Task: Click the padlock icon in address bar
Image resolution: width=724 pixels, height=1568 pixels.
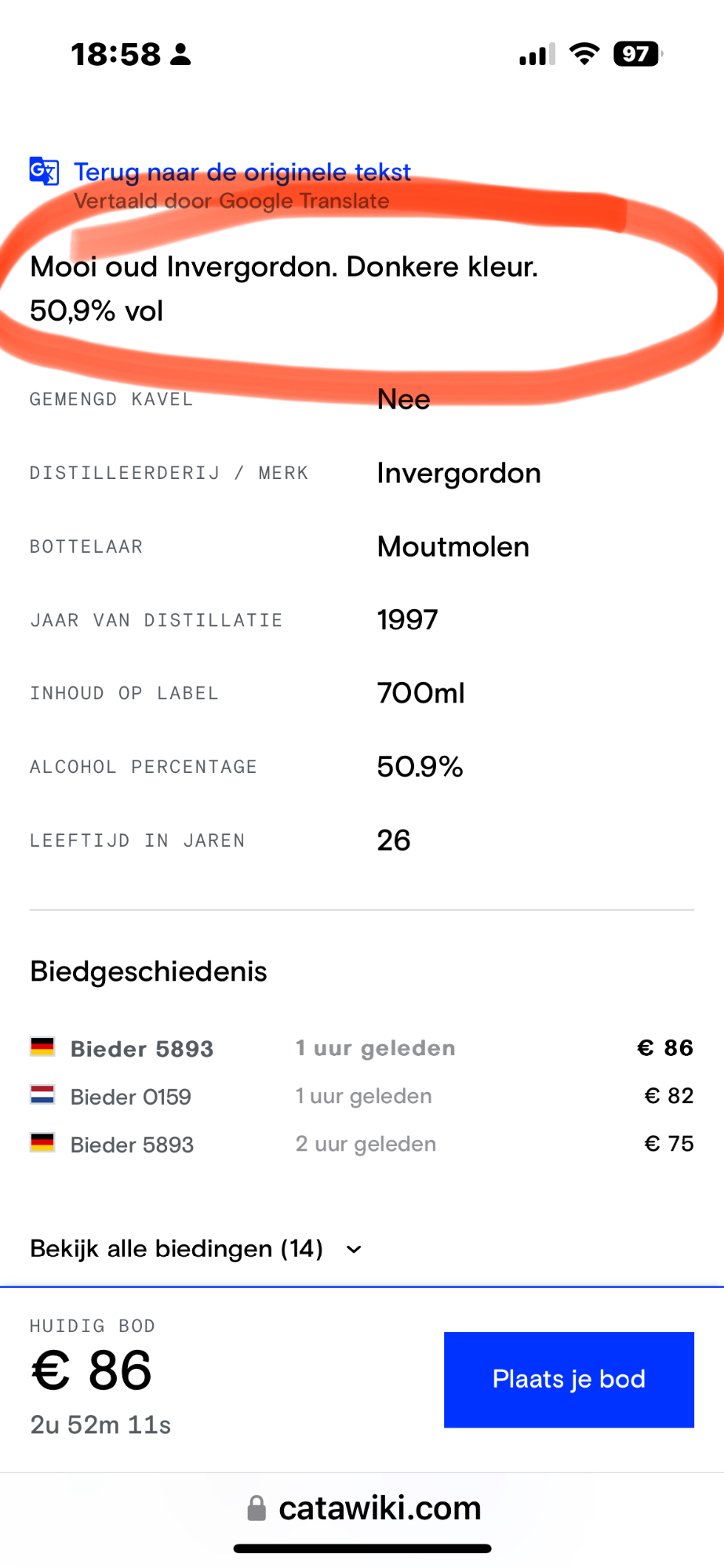Action: click(x=256, y=1508)
